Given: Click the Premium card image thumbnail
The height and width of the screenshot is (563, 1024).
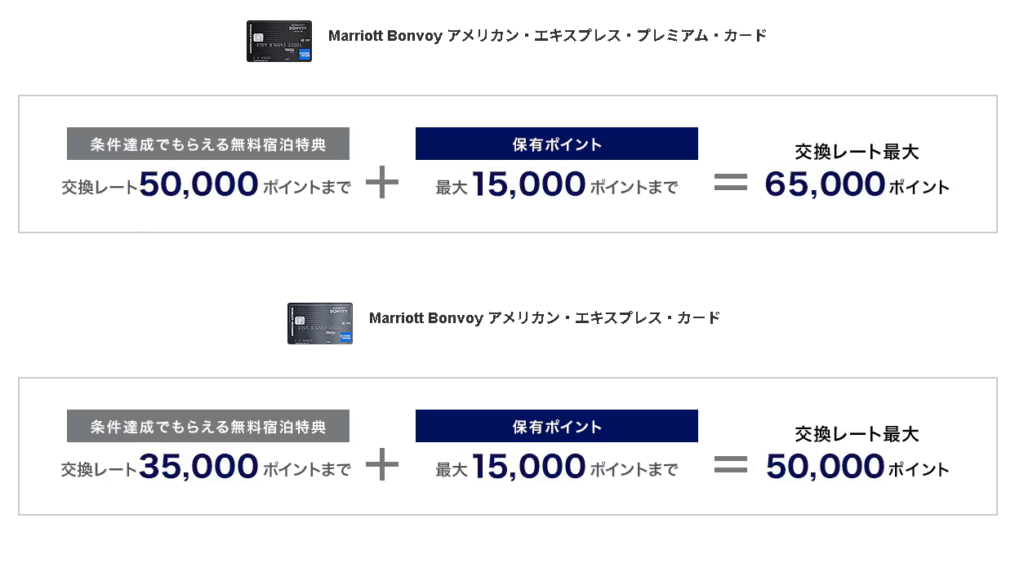Looking at the screenshot, I should (x=279, y=41).
